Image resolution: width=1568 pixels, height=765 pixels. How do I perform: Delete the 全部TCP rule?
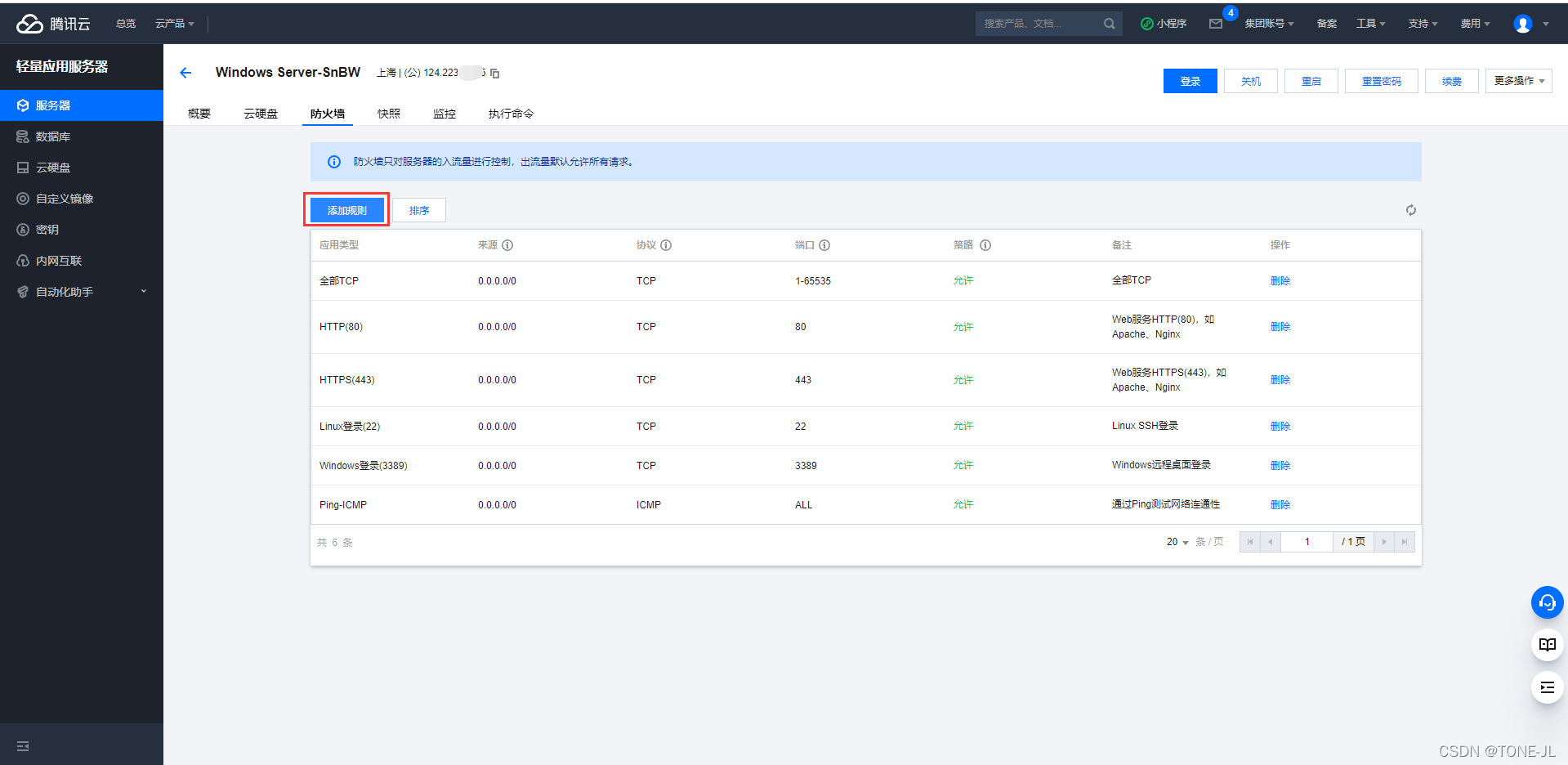coord(1280,281)
